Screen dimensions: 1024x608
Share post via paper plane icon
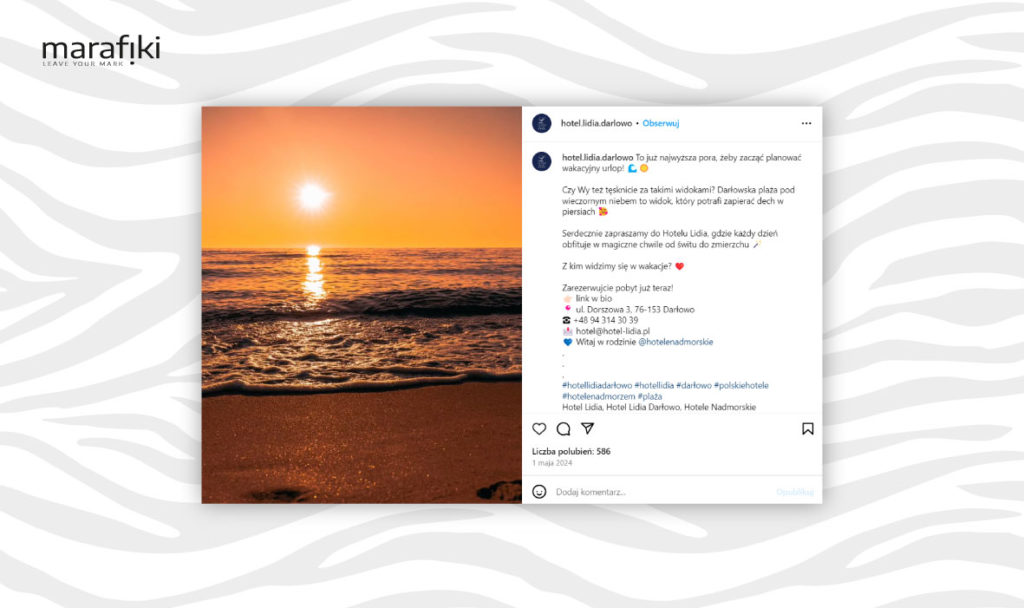pyautogui.click(x=588, y=428)
